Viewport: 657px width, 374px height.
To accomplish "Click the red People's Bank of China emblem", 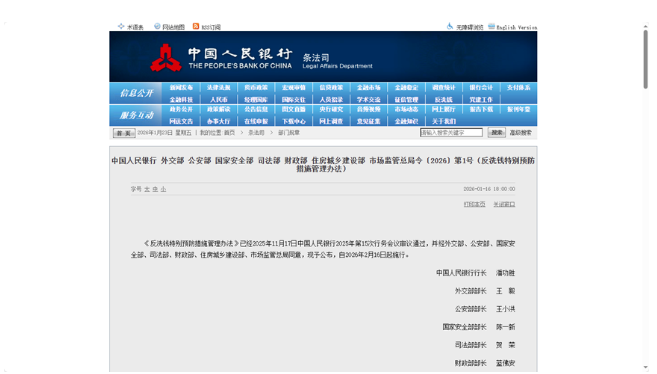I will pos(166,58).
